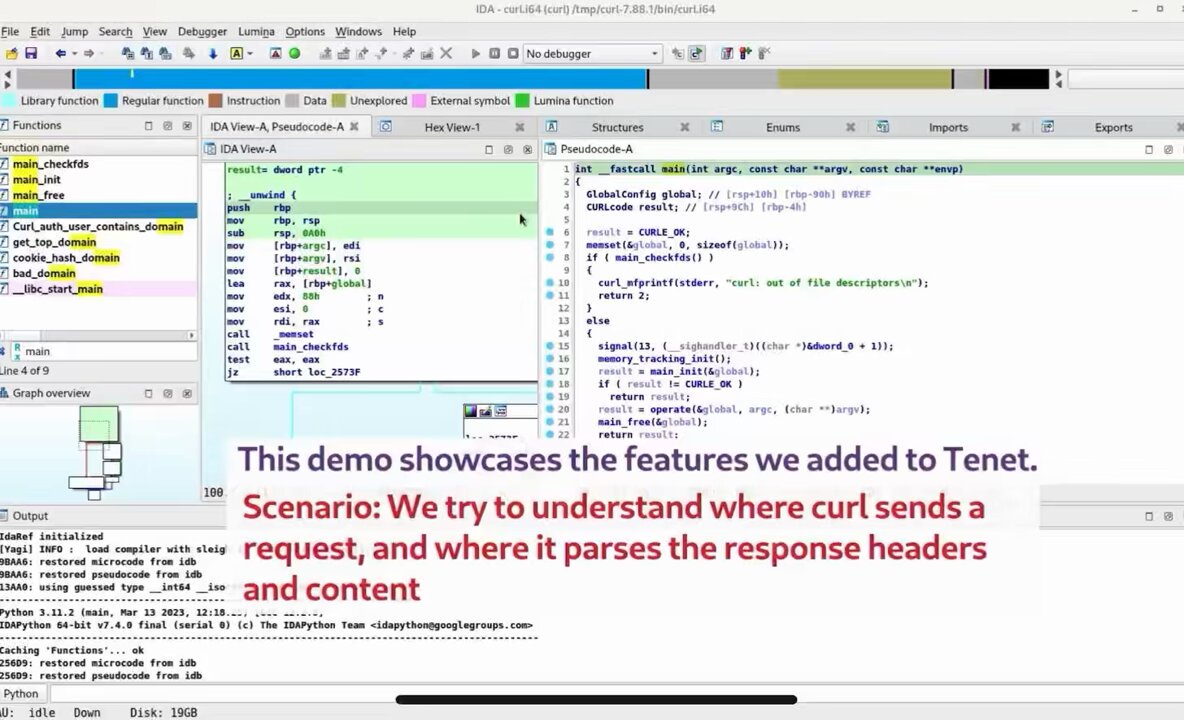
Task: Close the Graph overview panel
Action: tap(187, 393)
